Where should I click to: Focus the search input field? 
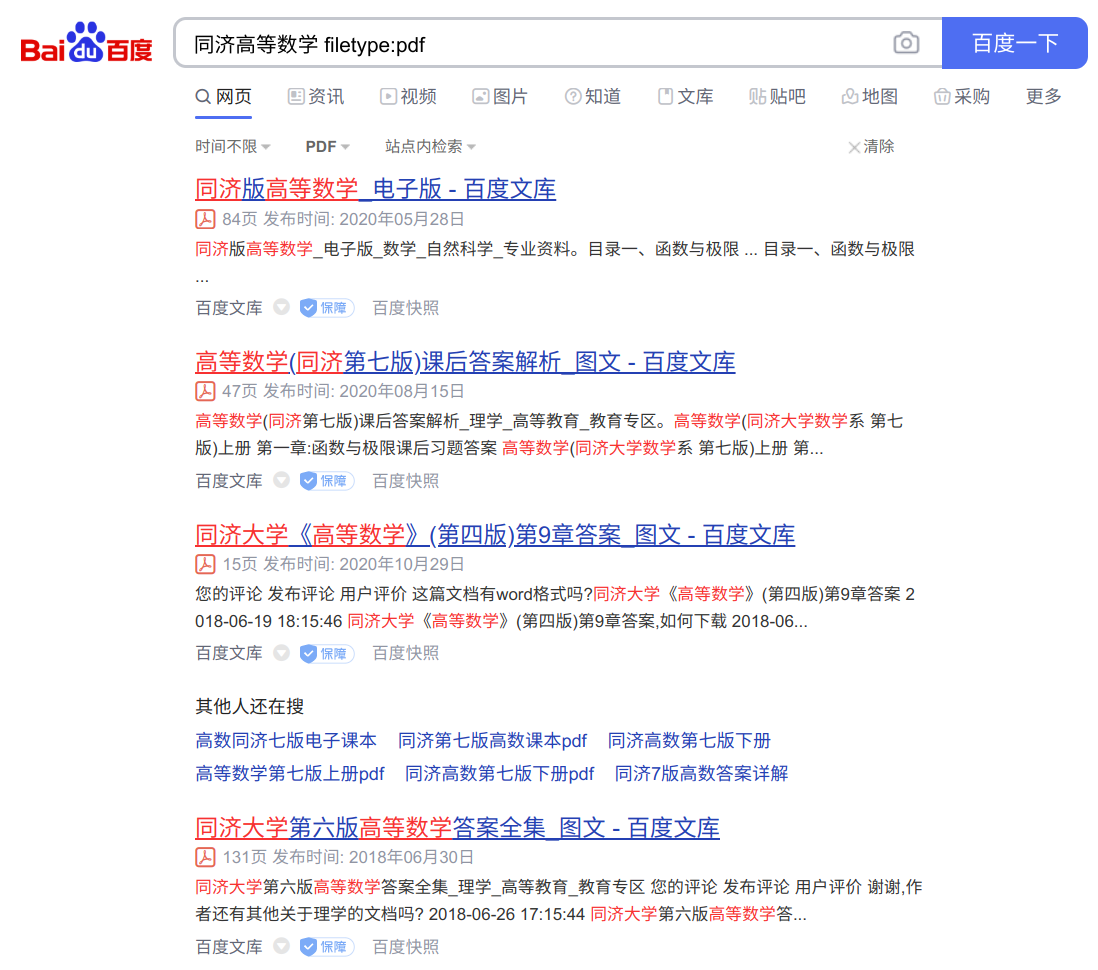click(532, 44)
